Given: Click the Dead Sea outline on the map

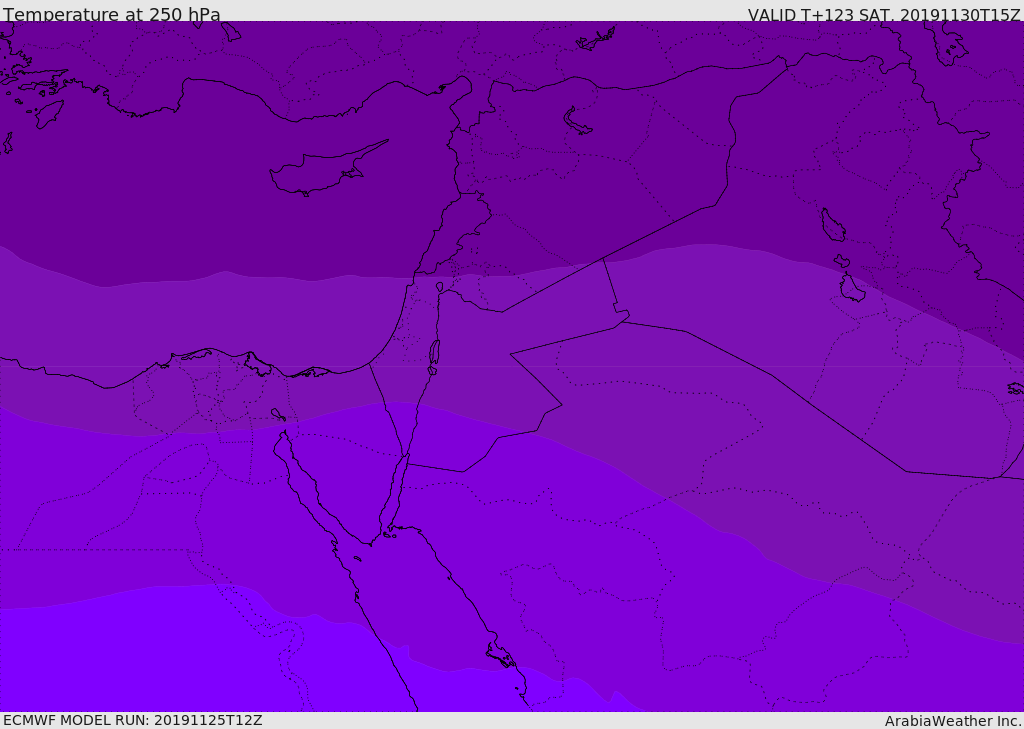Looking at the screenshot, I should point(434,353).
